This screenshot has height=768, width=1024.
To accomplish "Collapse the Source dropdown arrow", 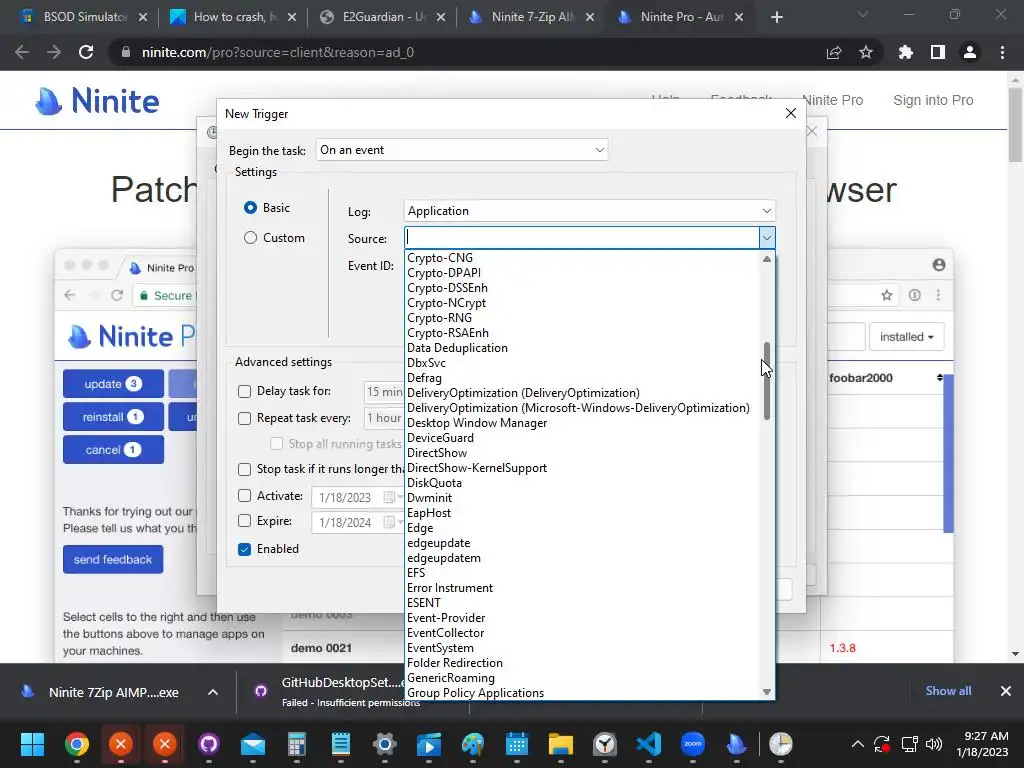I will coord(767,238).
